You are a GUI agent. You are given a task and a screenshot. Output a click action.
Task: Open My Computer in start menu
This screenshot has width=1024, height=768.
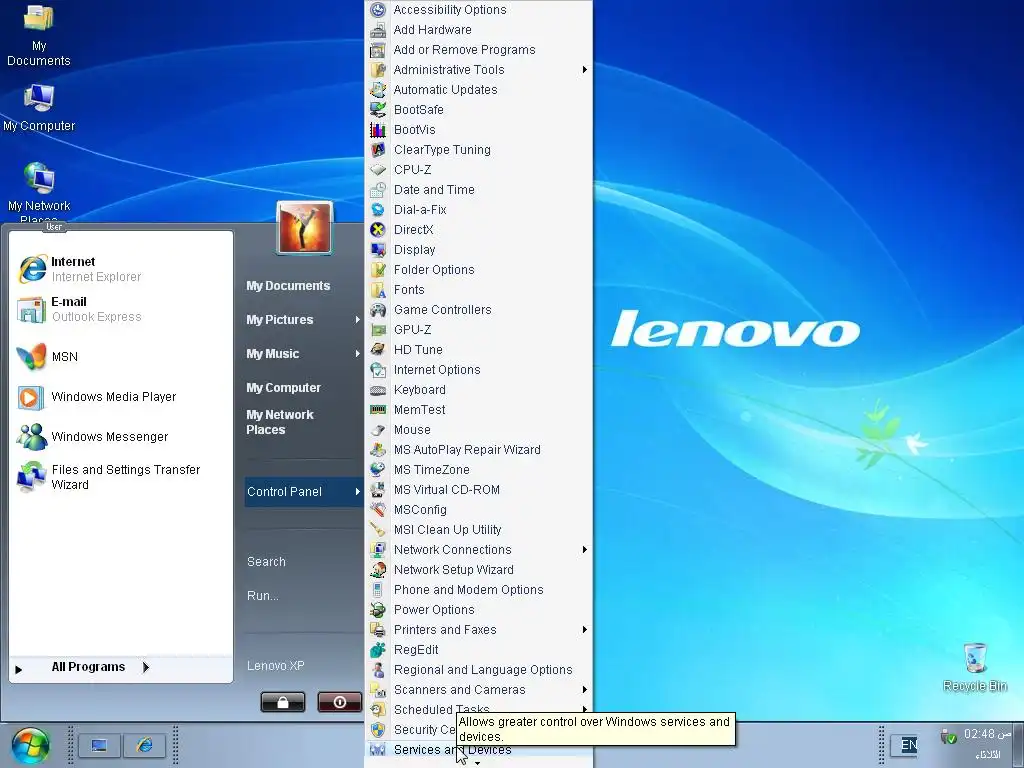pyautogui.click(x=283, y=388)
